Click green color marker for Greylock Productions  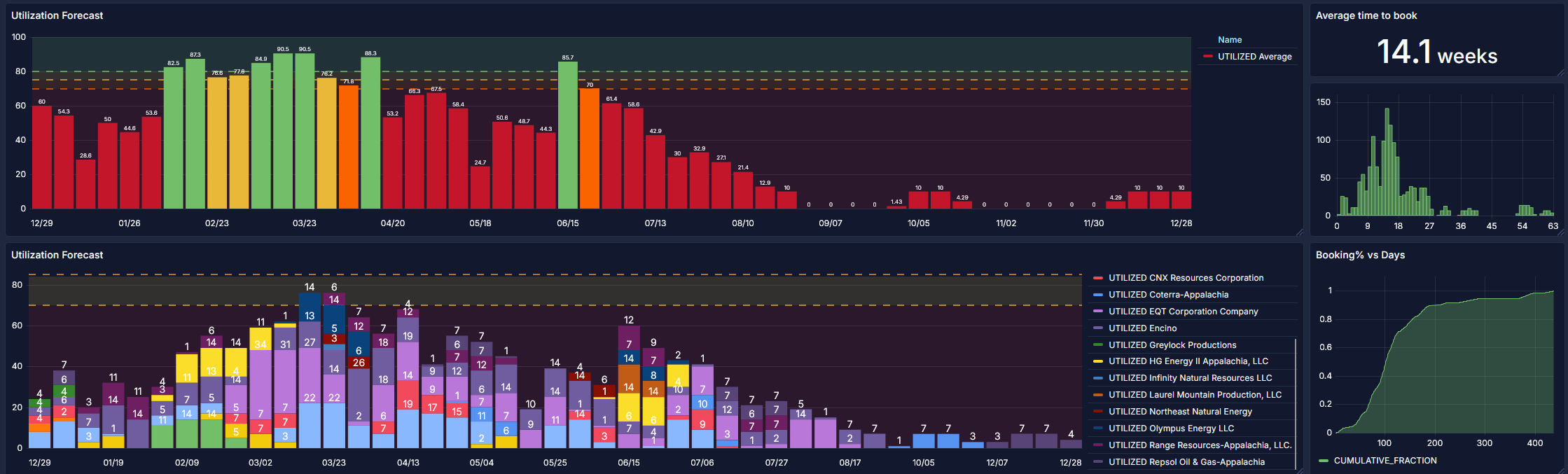tap(1098, 345)
